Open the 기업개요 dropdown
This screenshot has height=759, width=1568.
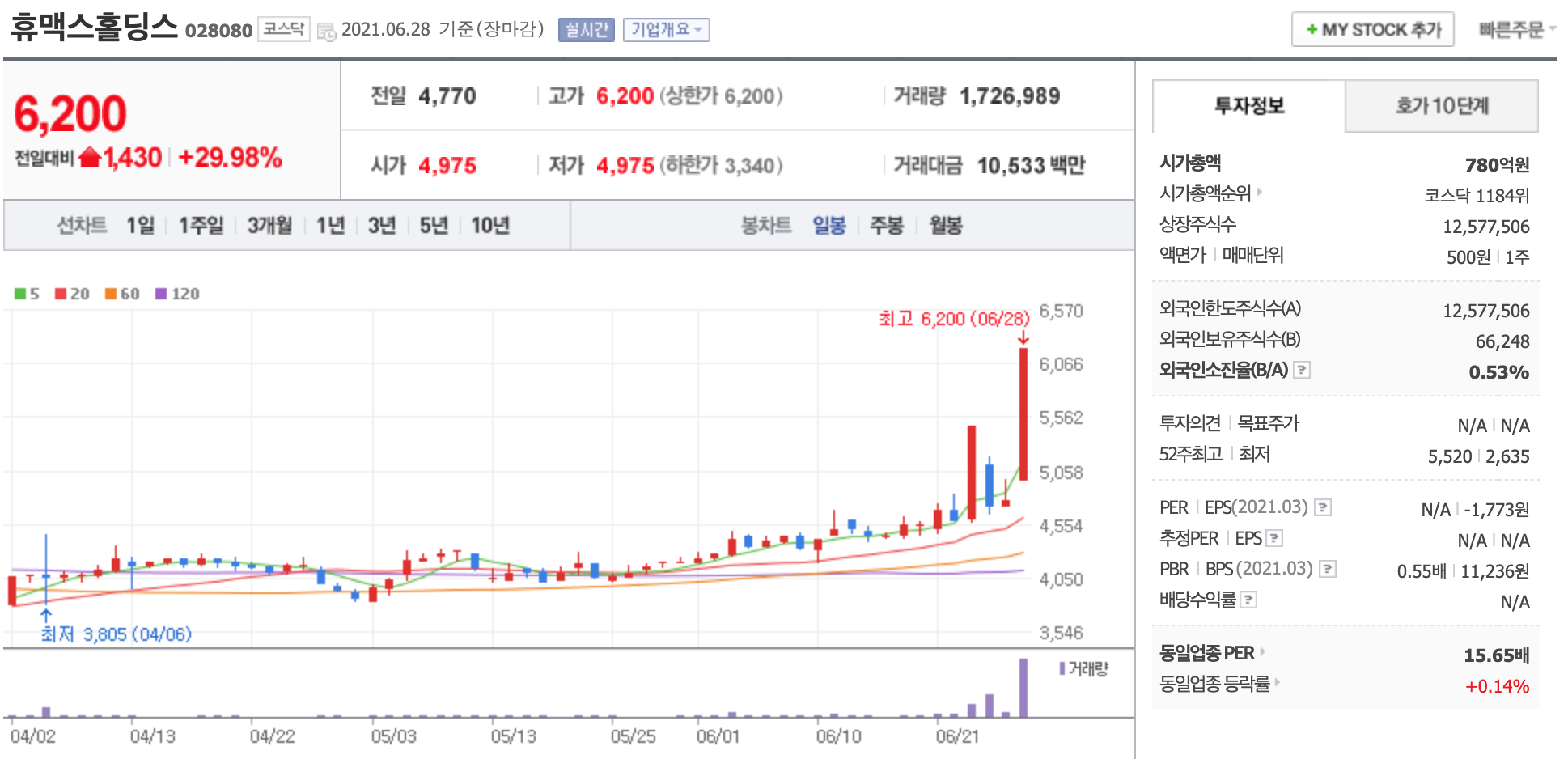[666, 30]
